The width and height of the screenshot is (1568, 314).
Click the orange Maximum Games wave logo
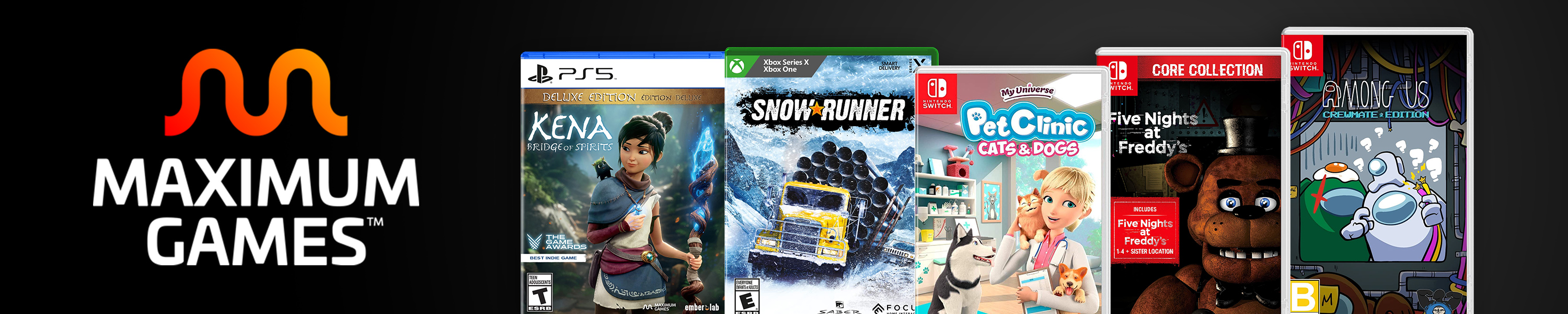[x=256, y=92]
